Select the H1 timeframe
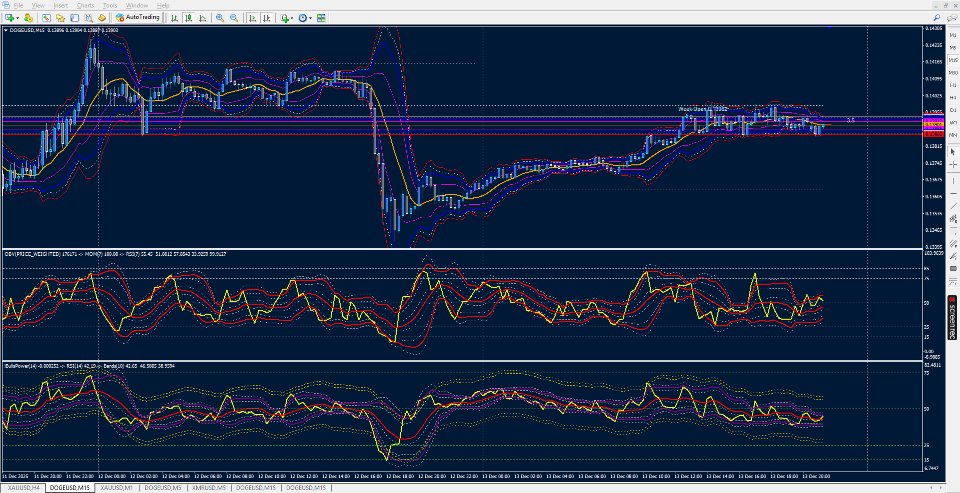This screenshot has height=493, width=960. pos(953,85)
